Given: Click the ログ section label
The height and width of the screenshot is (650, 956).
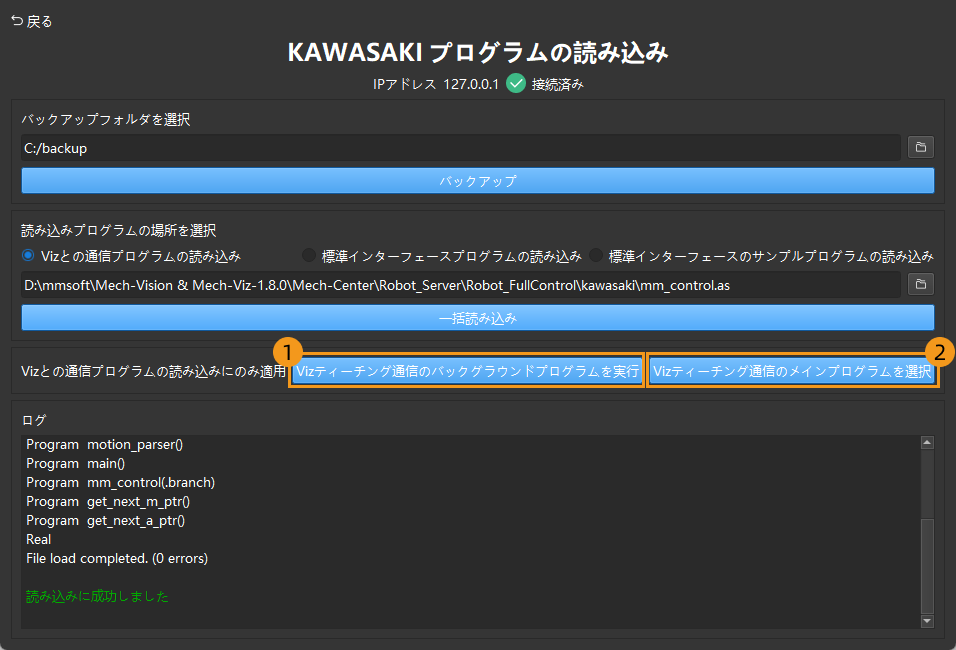Looking at the screenshot, I should click(34, 420).
